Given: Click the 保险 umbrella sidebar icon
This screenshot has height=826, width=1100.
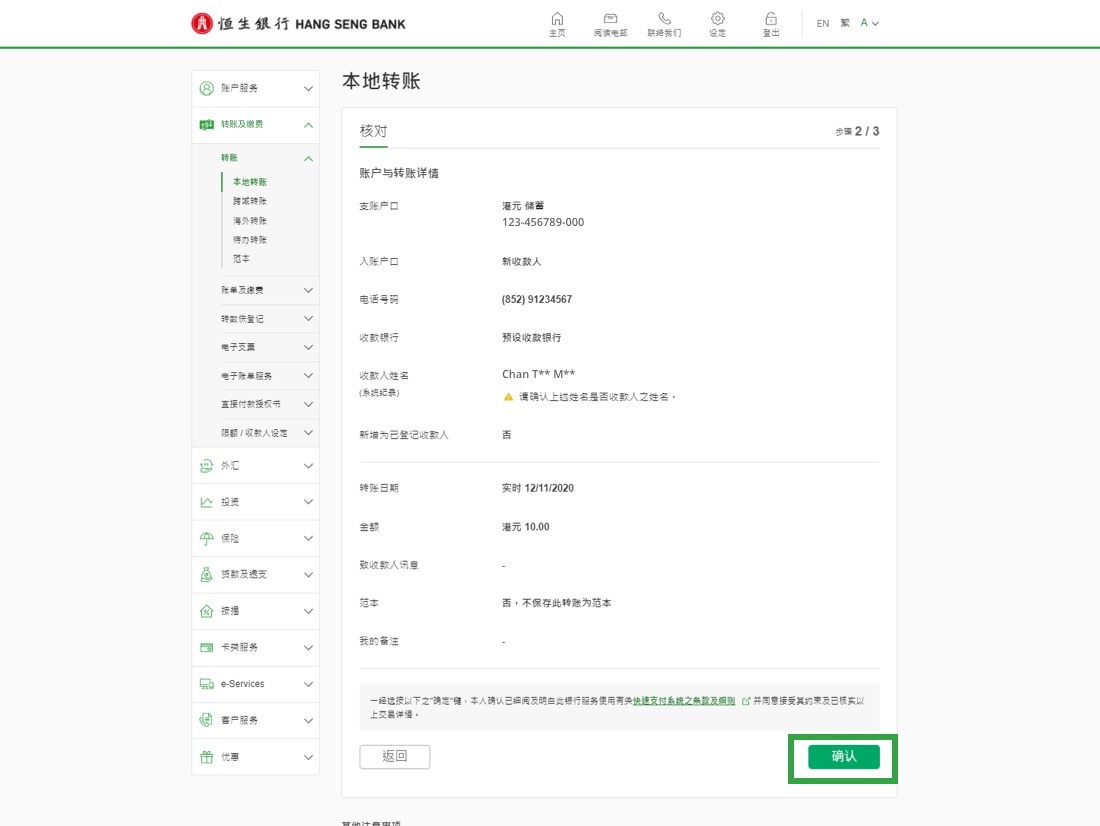Looking at the screenshot, I should coord(206,538).
